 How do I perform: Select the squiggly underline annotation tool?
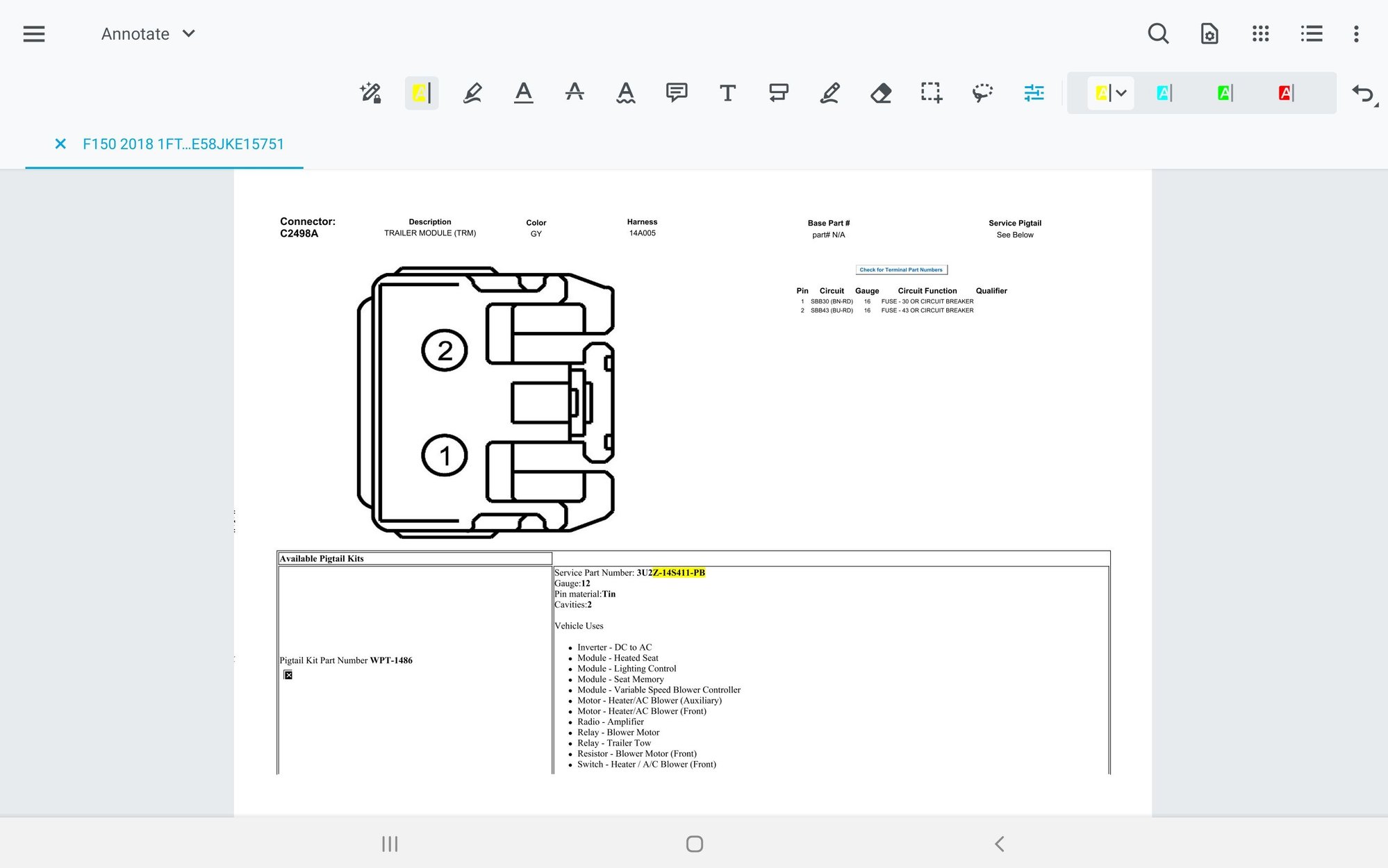[x=625, y=92]
